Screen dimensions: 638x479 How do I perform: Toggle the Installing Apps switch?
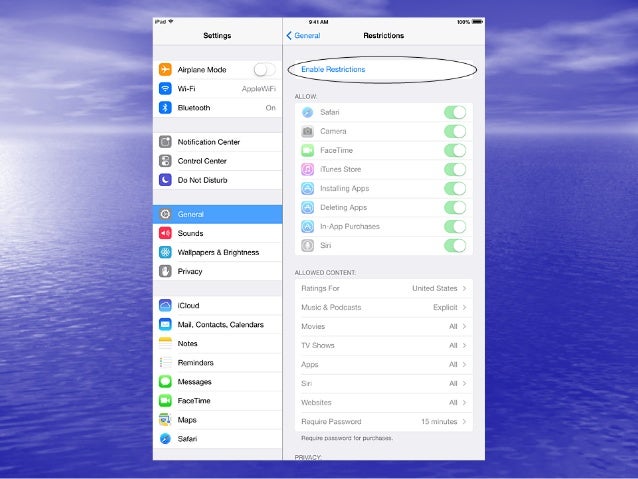point(455,188)
